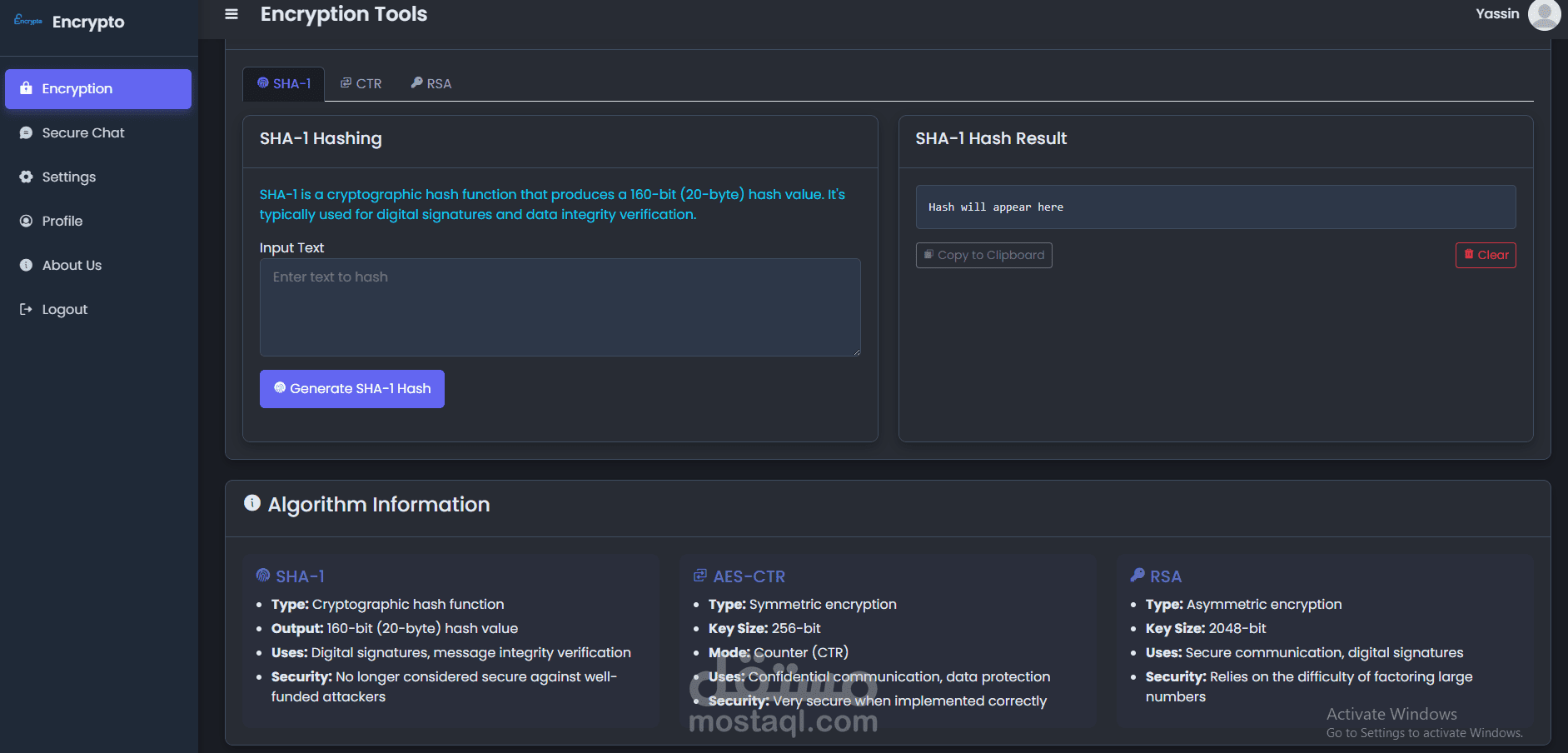The width and height of the screenshot is (1568, 753).
Task: Click the Hash will appear here output box
Action: tap(1215, 207)
